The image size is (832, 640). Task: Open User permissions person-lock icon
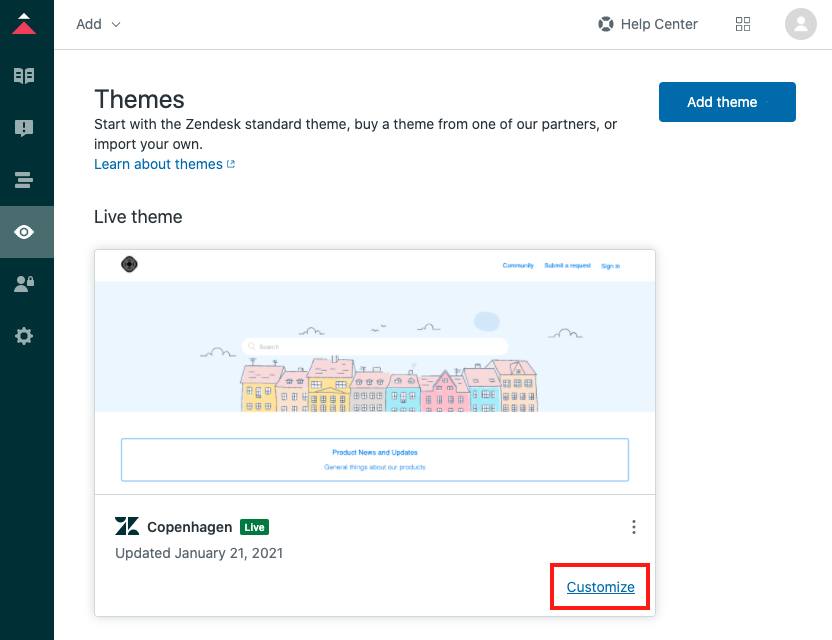(24, 284)
